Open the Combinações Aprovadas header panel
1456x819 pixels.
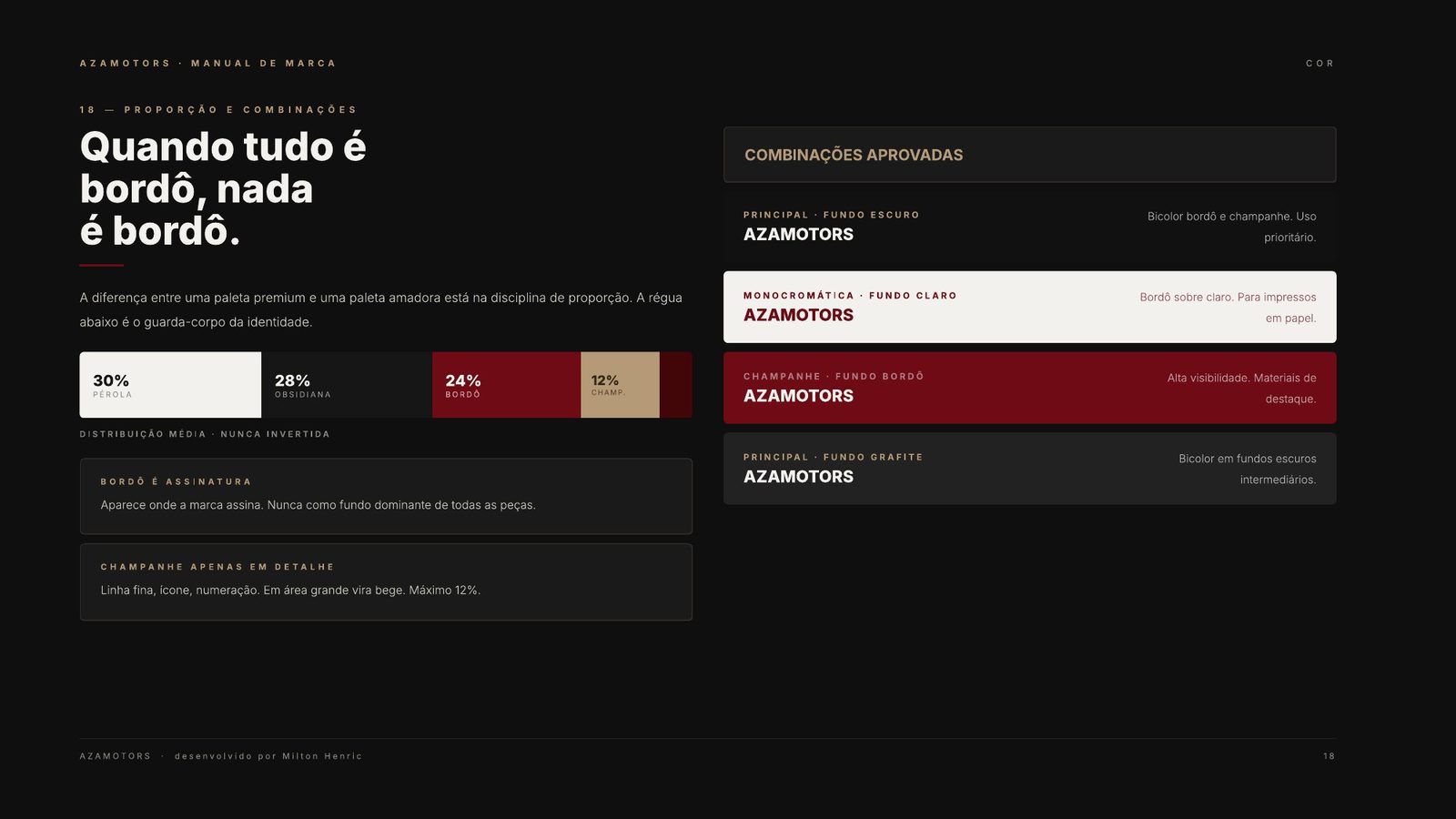click(1030, 155)
